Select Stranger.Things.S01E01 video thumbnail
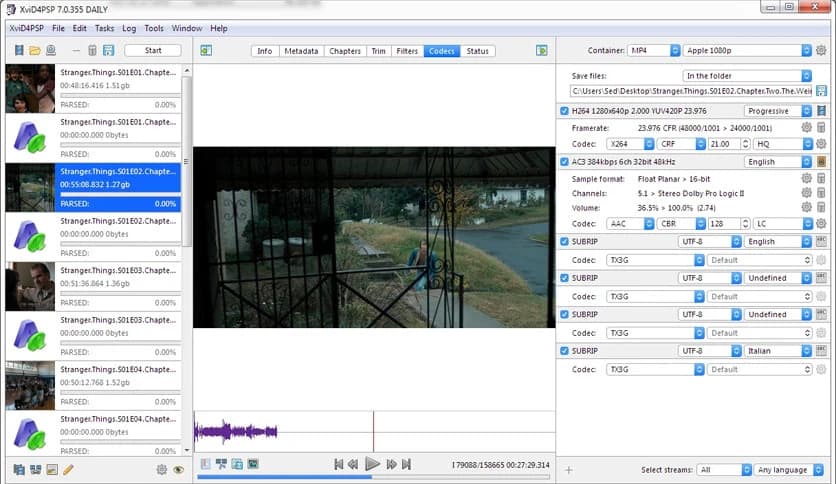Viewport: 836px width, 484px height. 30,88
